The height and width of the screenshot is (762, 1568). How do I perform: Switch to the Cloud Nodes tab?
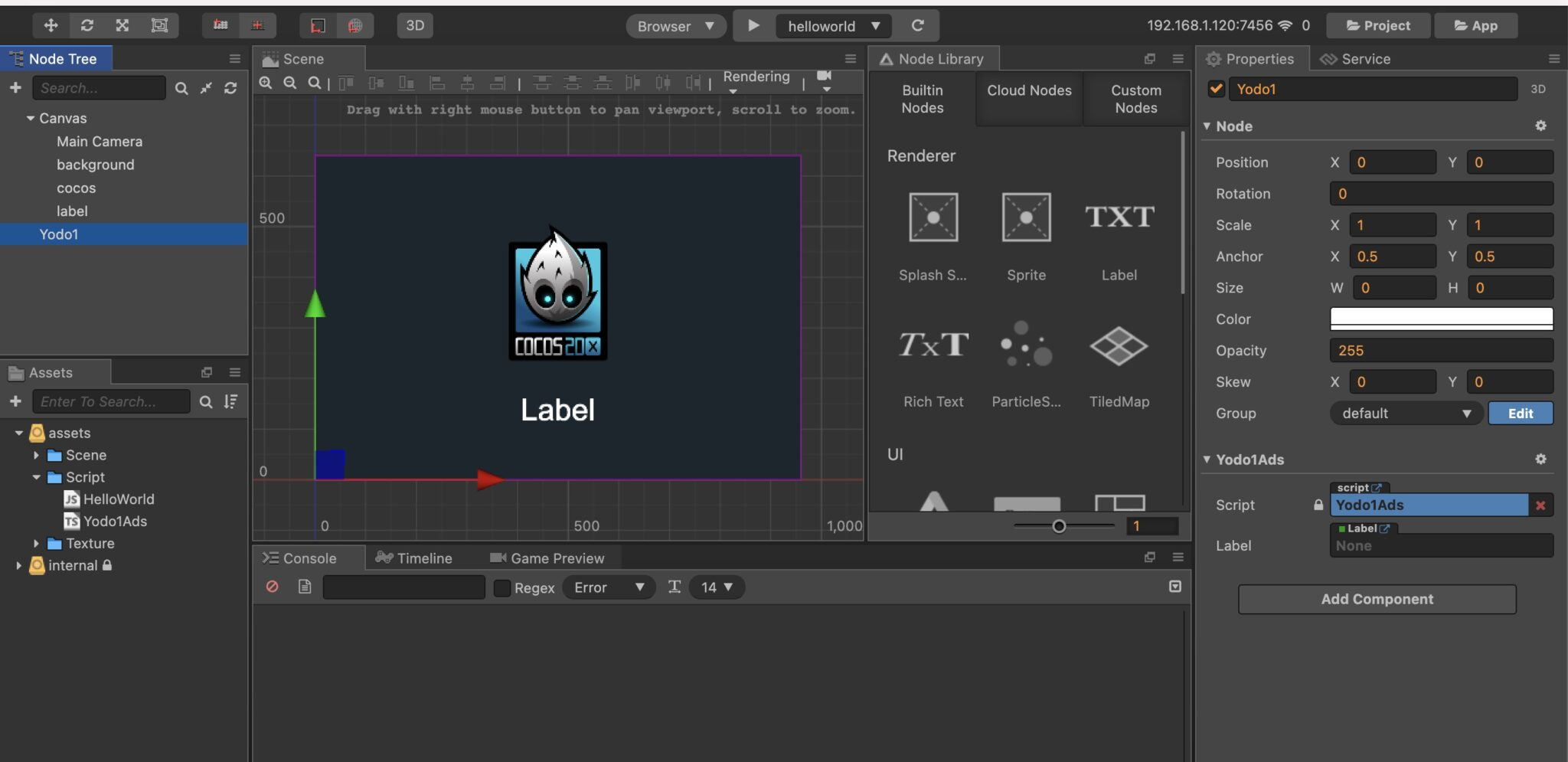[x=1029, y=99]
